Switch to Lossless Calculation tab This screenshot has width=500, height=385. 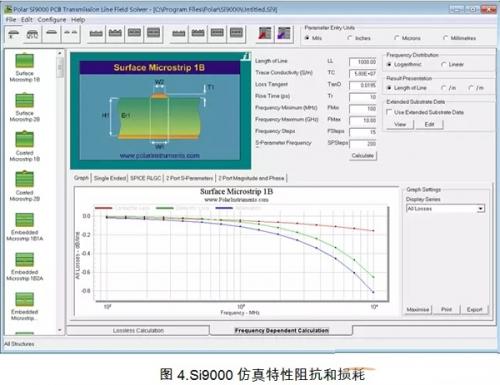[138, 330]
